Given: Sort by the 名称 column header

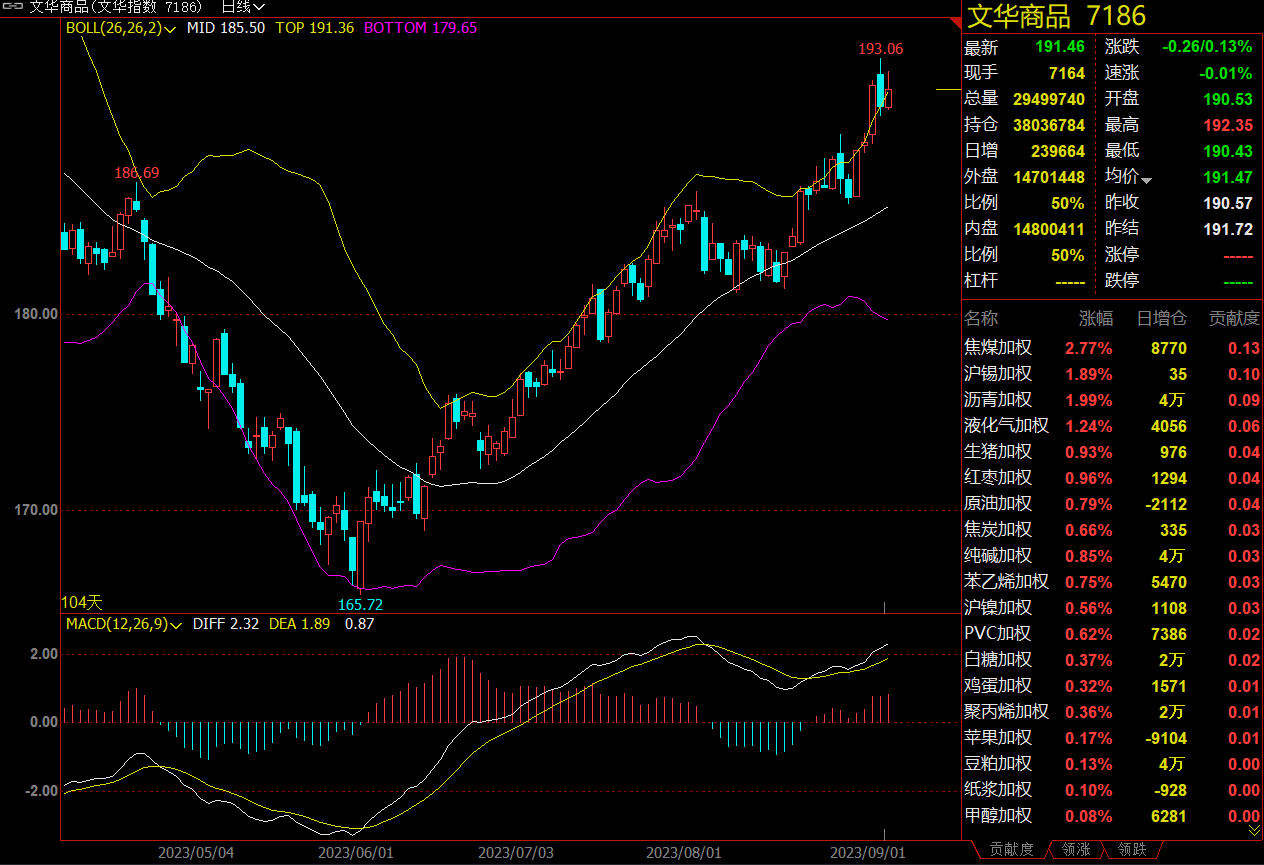Looking at the screenshot, I should [x=981, y=318].
